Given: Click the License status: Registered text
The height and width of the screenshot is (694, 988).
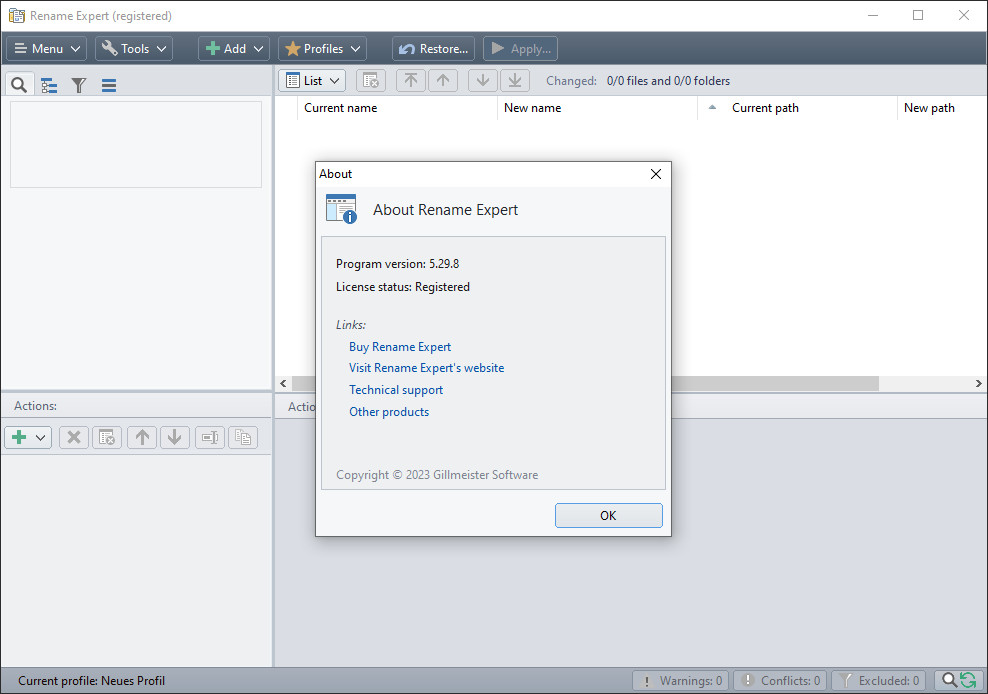Looking at the screenshot, I should tap(403, 287).
